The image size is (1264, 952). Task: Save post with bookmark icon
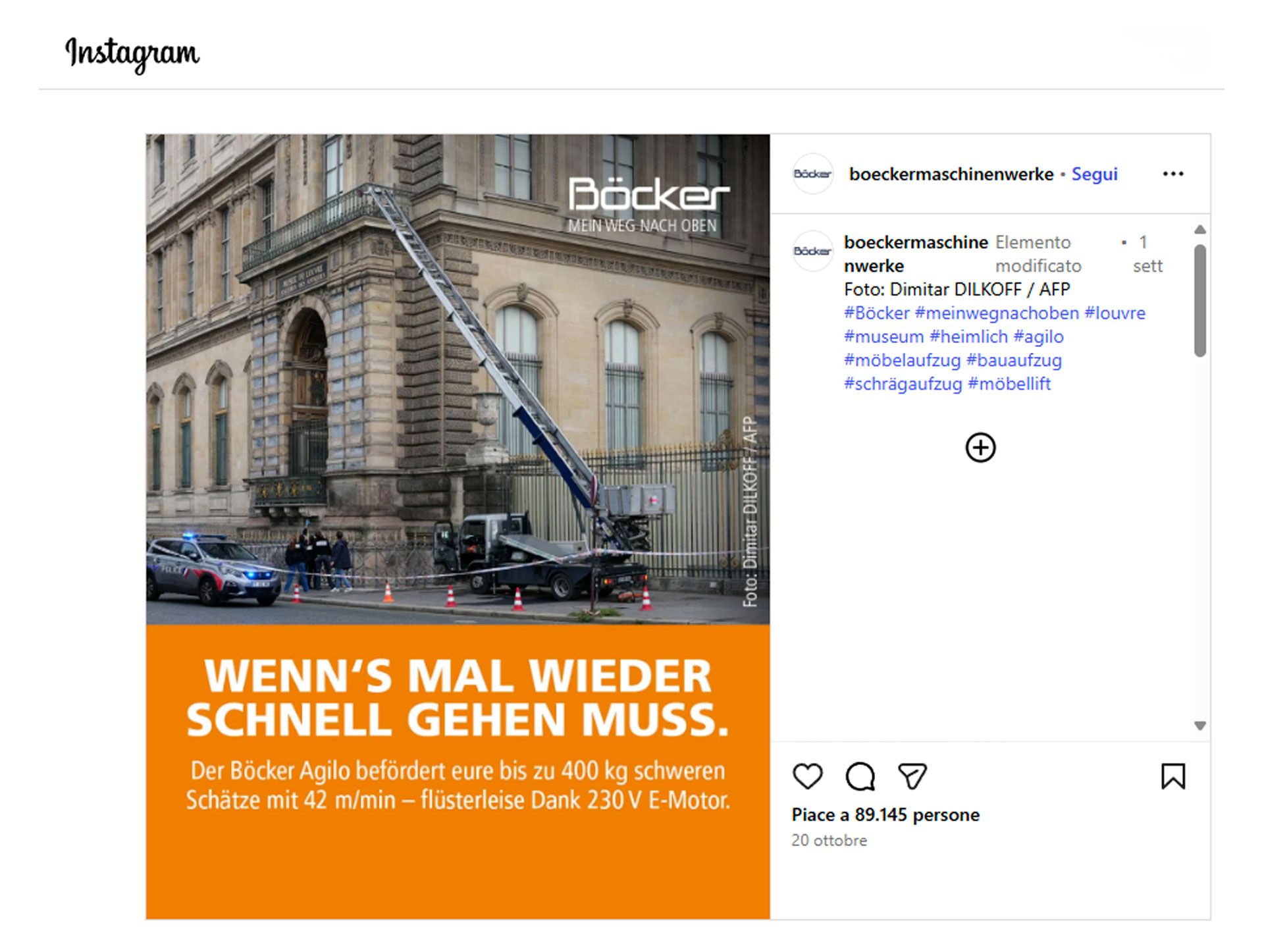point(1173,776)
